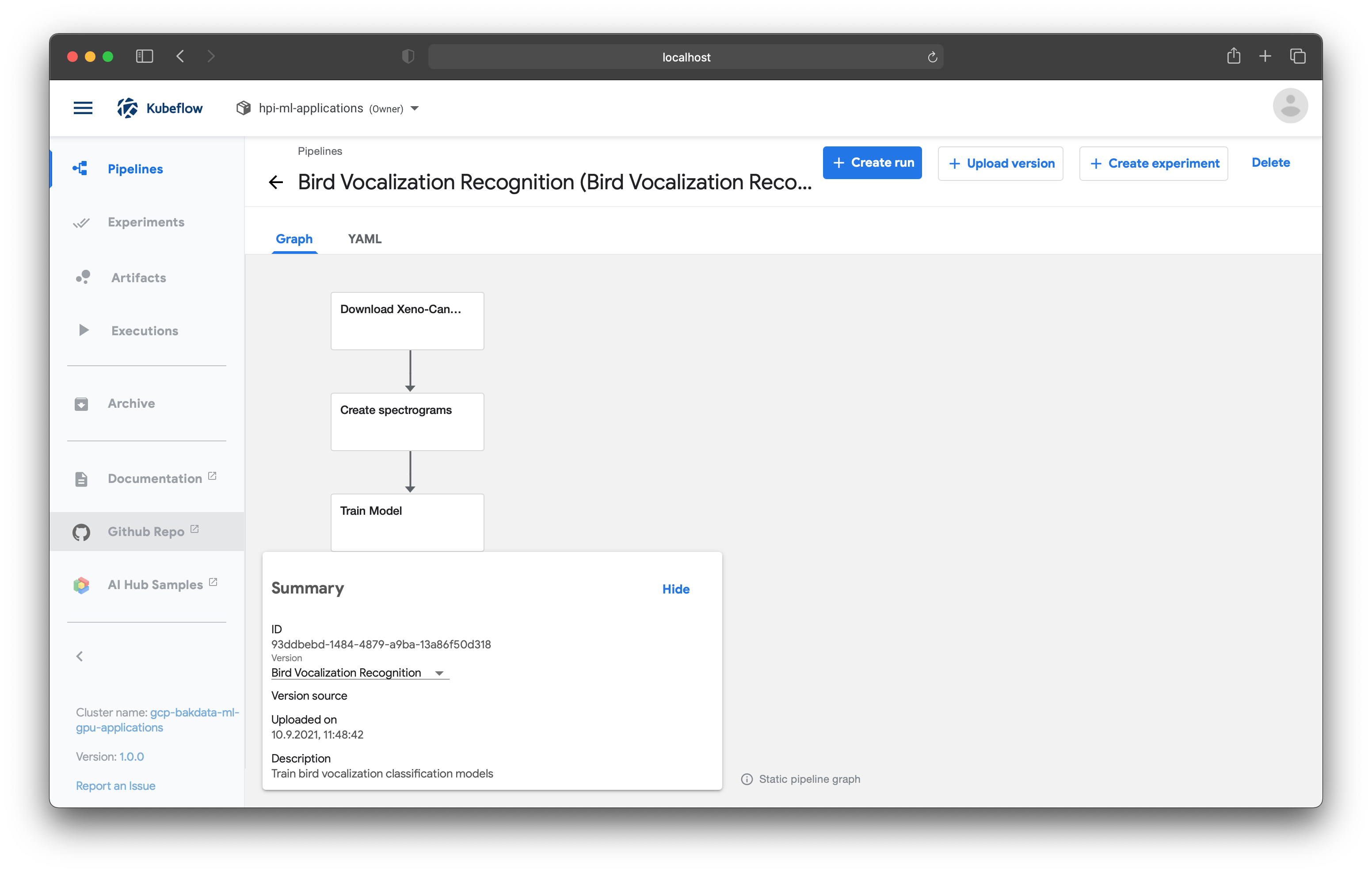The height and width of the screenshot is (873, 1372).
Task: Click the Static pipeline graph info icon
Action: pos(747,779)
